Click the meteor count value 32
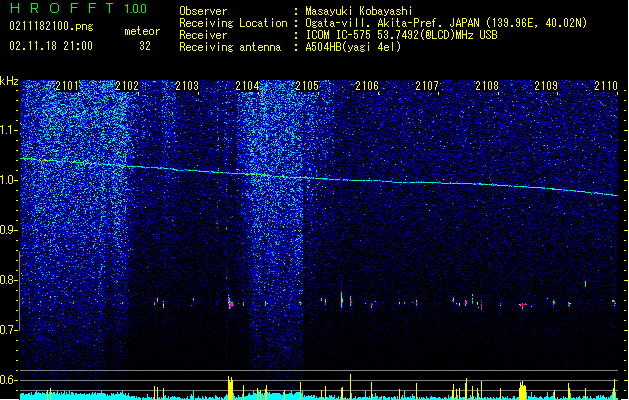The width and height of the screenshot is (629, 400). coord(145,46)
